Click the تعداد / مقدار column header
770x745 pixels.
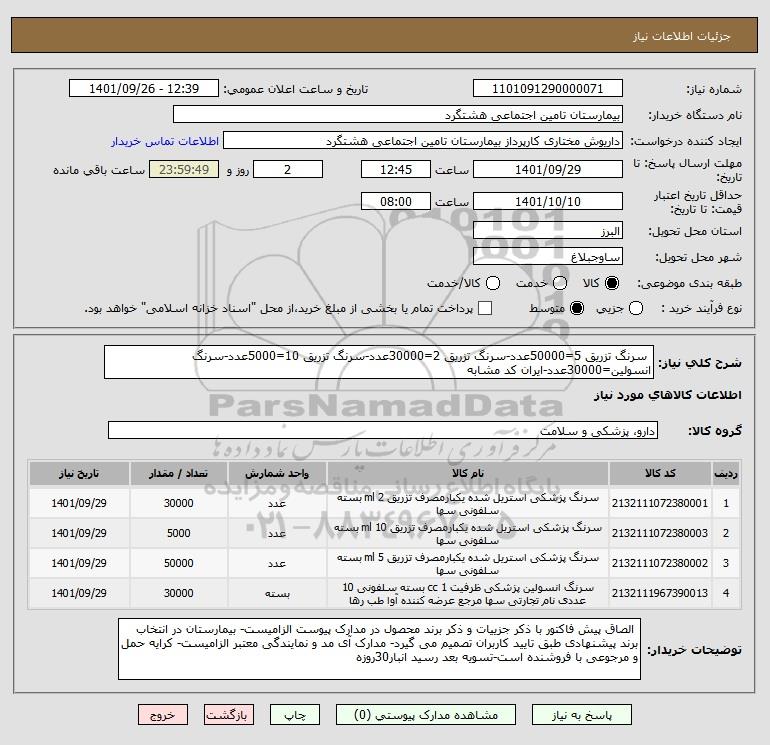click(x=178, y=473)
